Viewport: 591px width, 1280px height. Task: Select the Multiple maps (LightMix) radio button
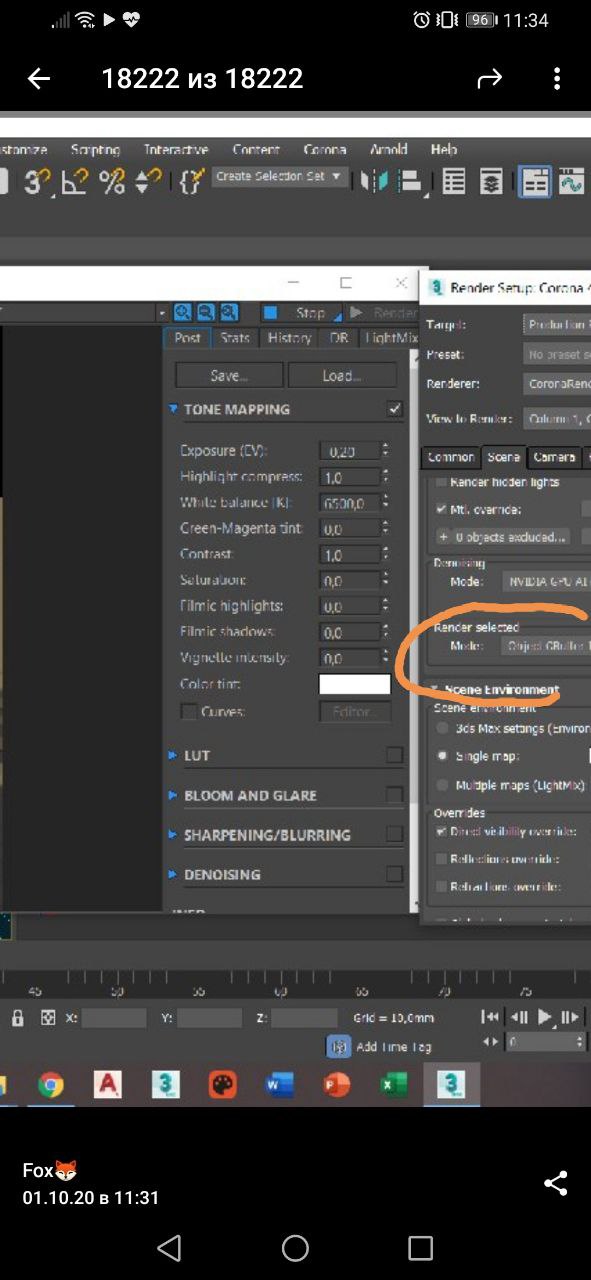(442, 786)
